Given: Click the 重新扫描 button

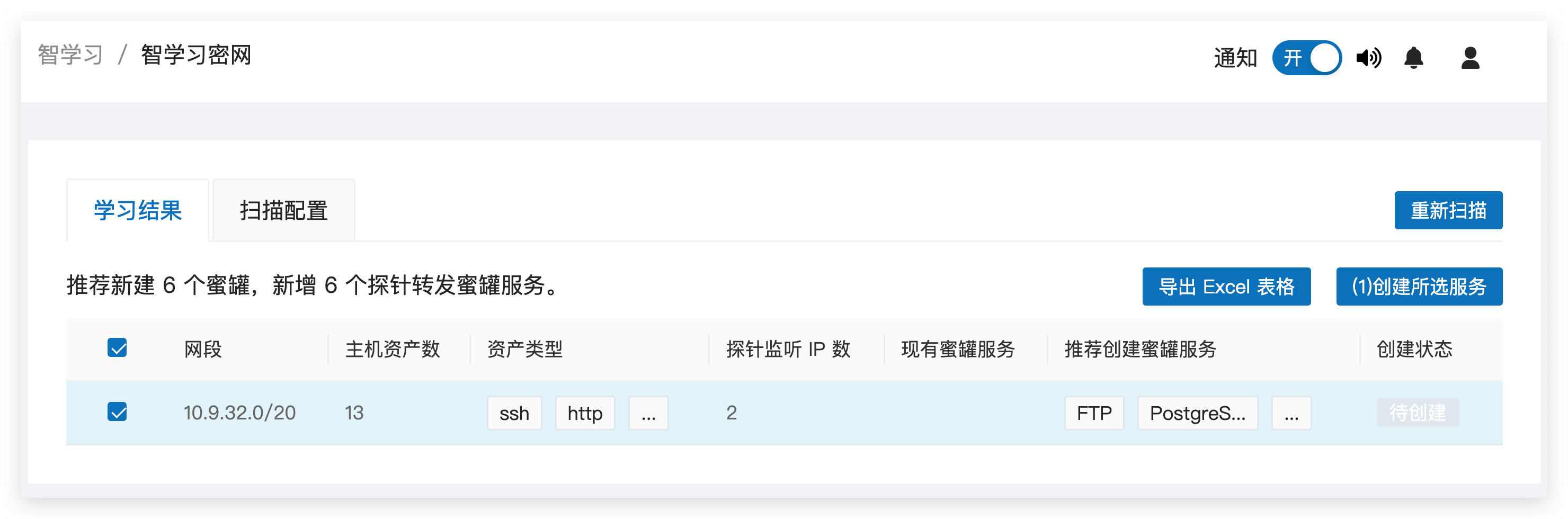Looking at the screenshot, I should 1448,211.
